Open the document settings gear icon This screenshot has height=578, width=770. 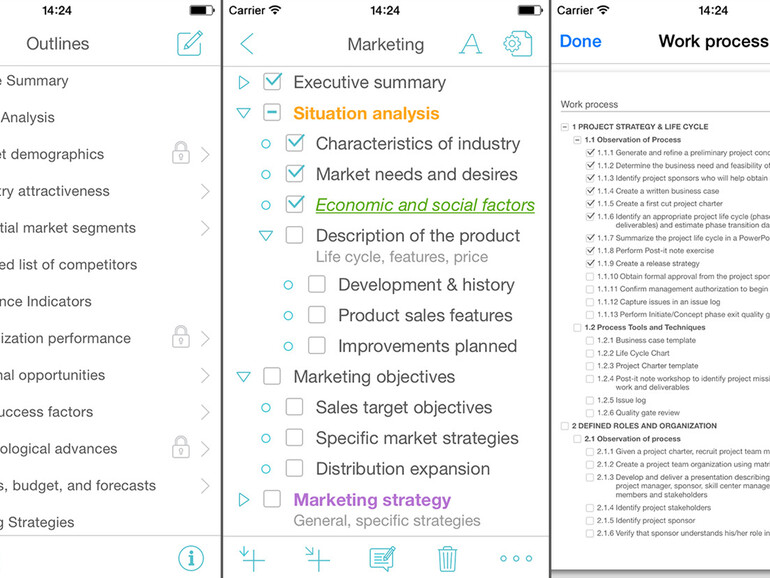pos(516,44)
